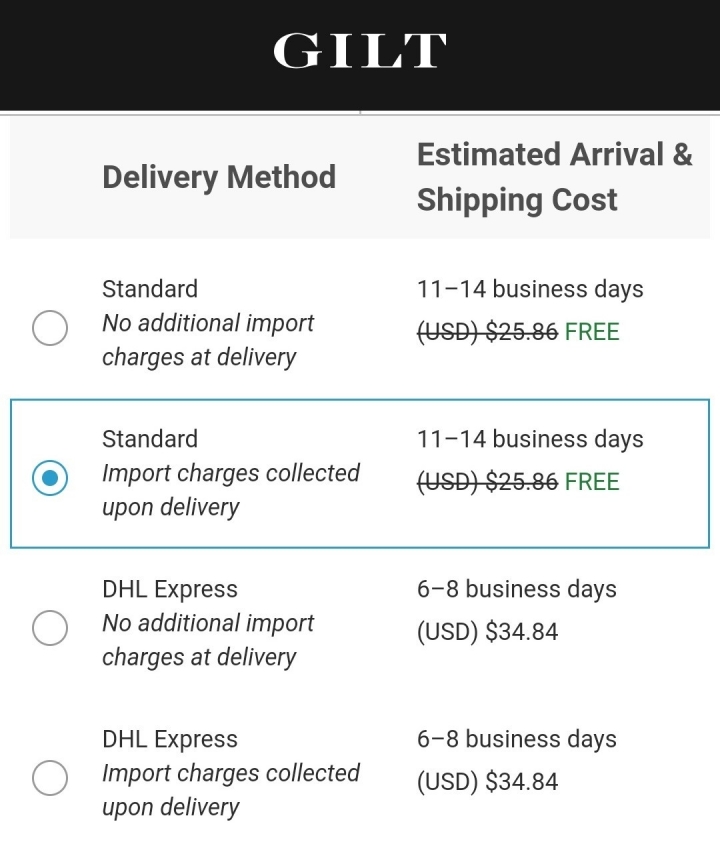
Task: Click 'No additional import charges at delivery' under DHL Express
Action: [208, 640]
